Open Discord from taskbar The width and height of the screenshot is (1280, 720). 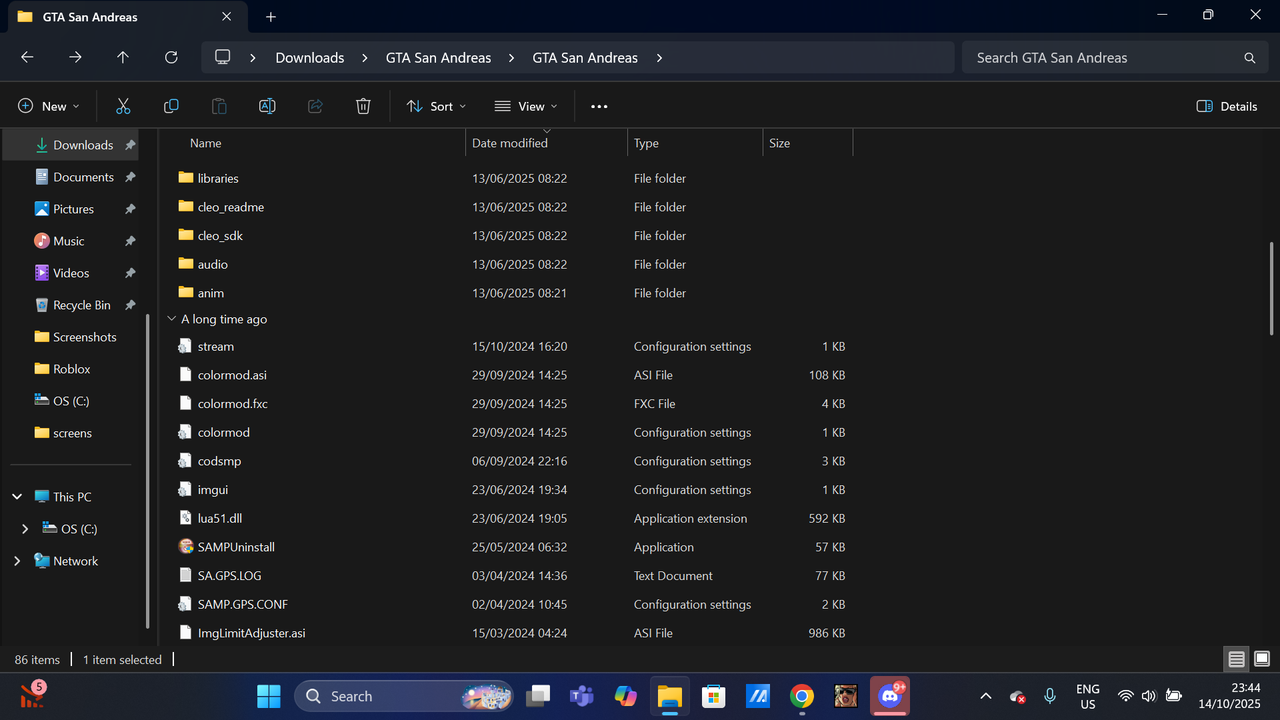point(888,696)
